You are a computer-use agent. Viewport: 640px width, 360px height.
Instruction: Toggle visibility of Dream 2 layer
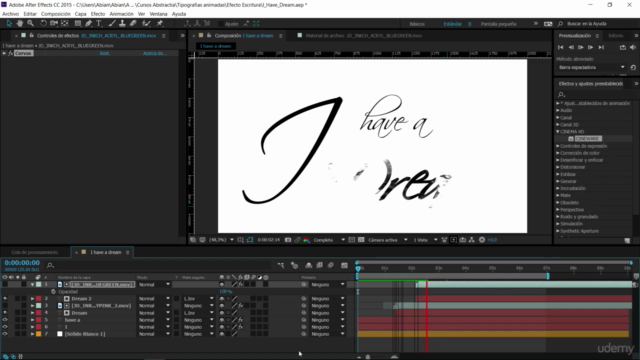coord(5,299)
